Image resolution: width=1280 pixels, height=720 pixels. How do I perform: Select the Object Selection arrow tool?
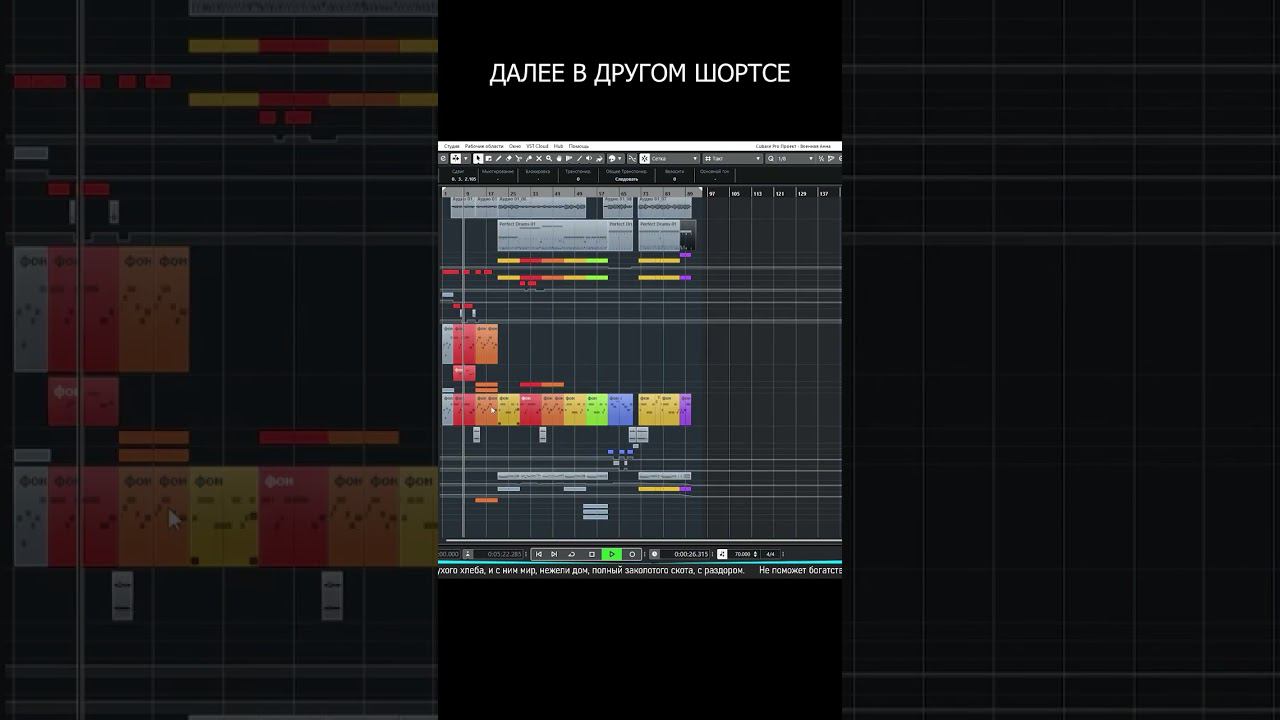pos(478,158)
